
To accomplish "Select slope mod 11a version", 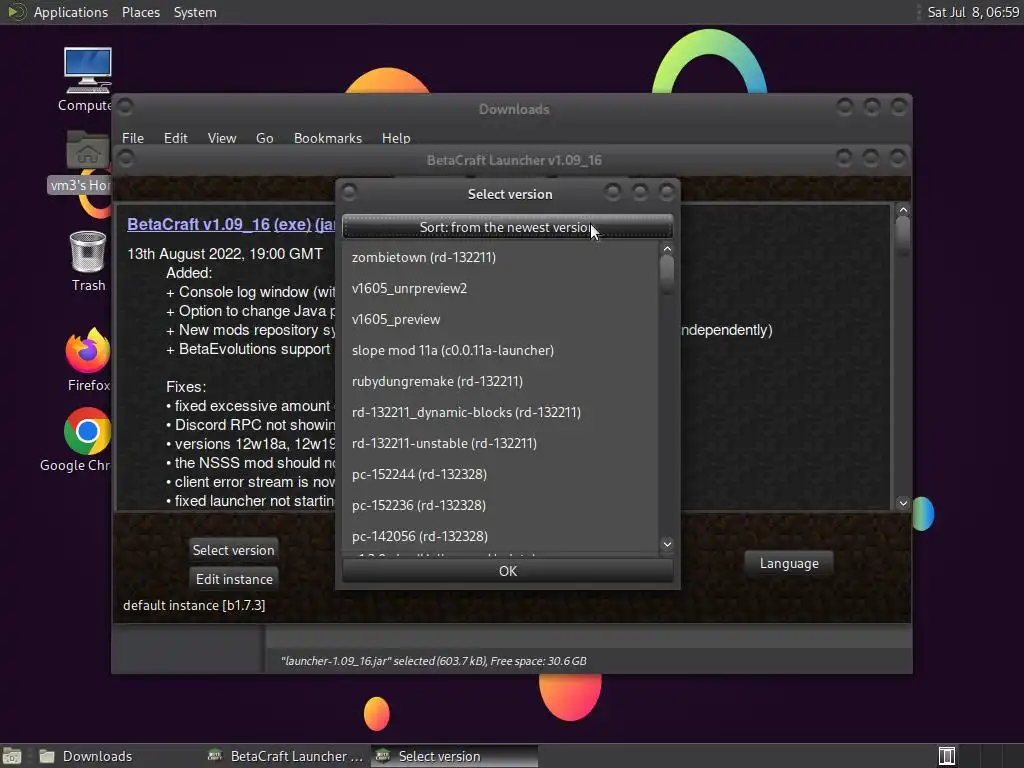I will (x=501, y=350).
